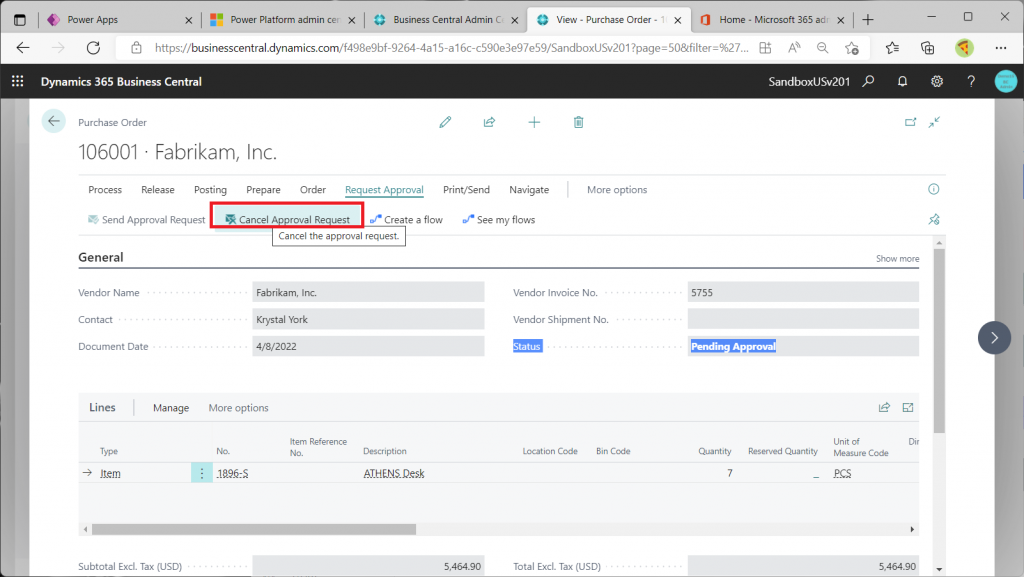Image resolution: width=1024 pixels, height=577 pixels.
Task: Collapse the General section header
Action: coord(101,257)
